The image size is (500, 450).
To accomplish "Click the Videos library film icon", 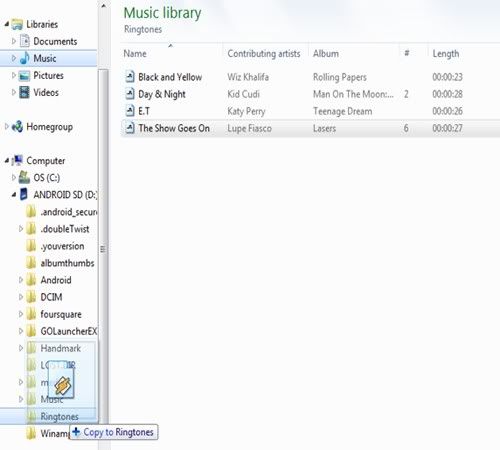I will pos(24,92).
